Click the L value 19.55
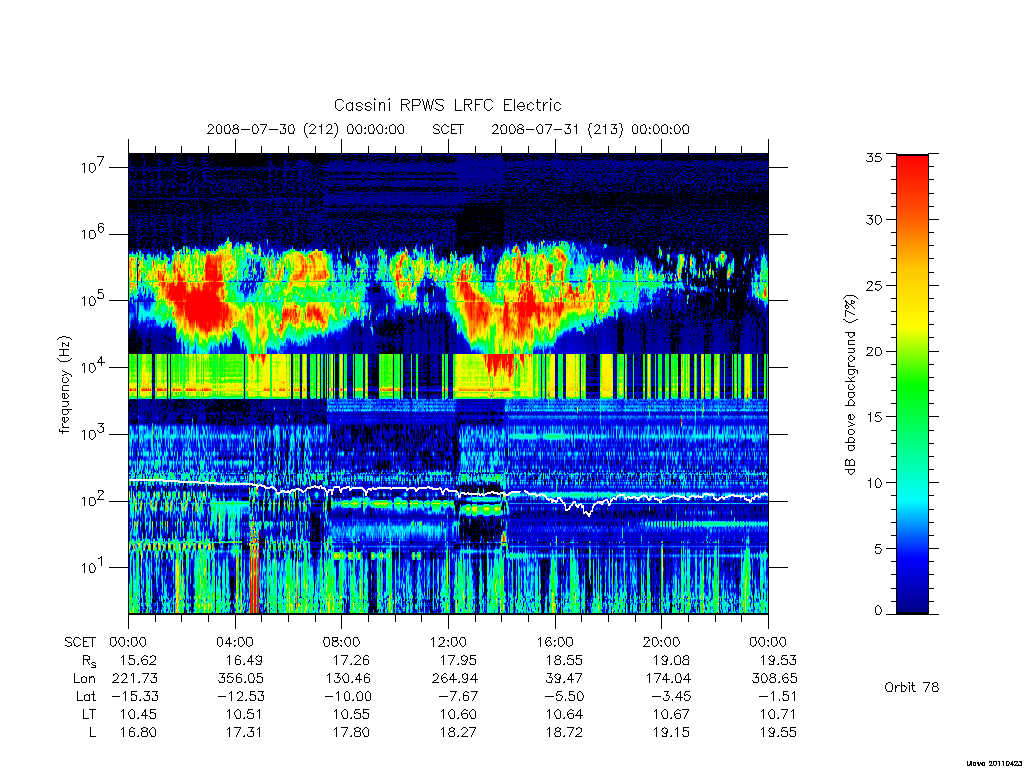 point(778,733)
